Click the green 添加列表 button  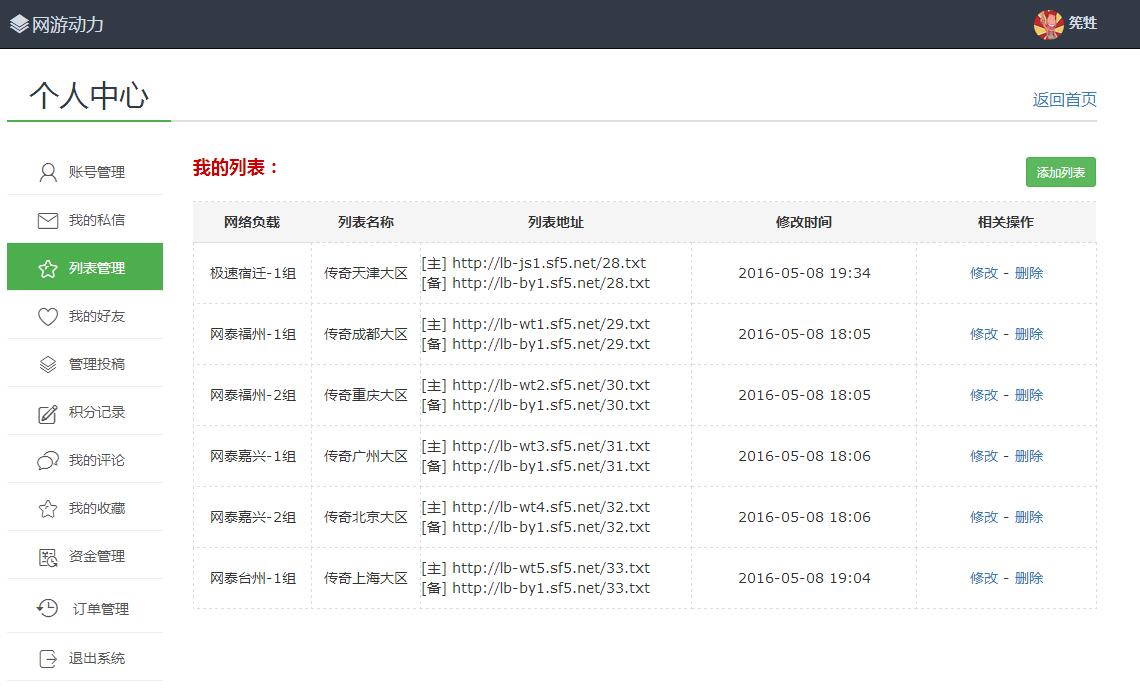pos(1061,172)
